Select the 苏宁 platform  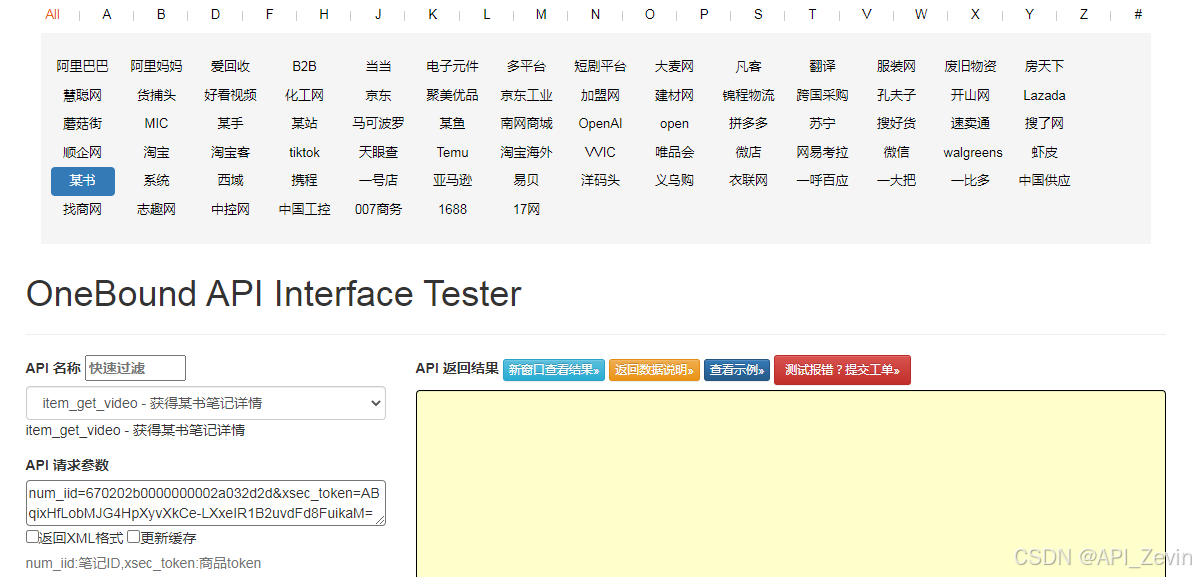[x=822, y=124]
